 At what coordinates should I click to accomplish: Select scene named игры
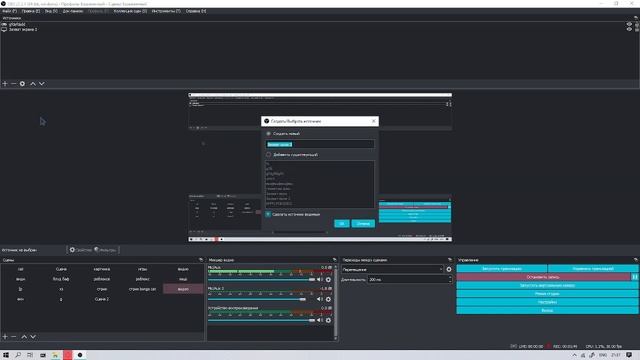[x=142, y=269]
